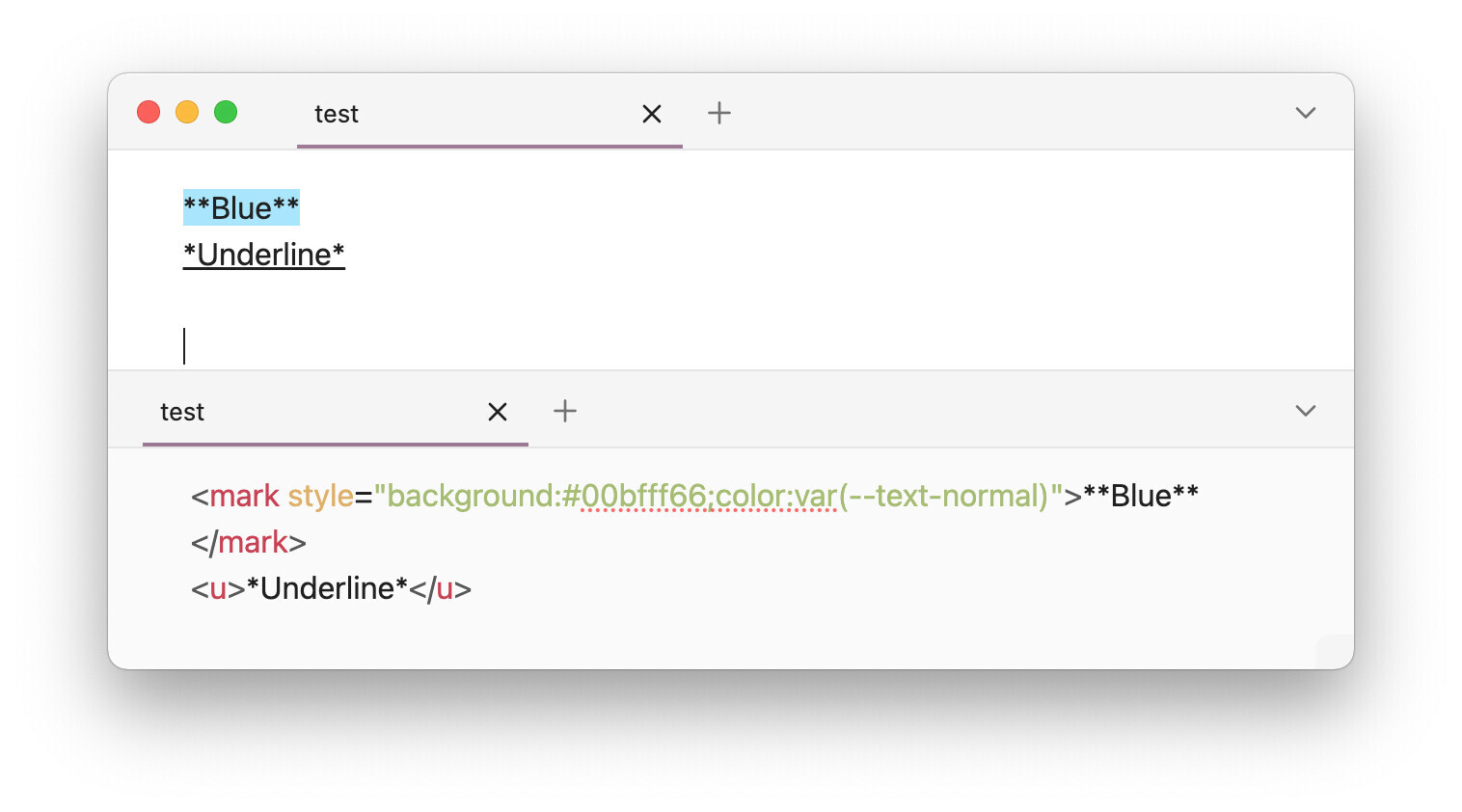Click the red close window button

[149, 113]
